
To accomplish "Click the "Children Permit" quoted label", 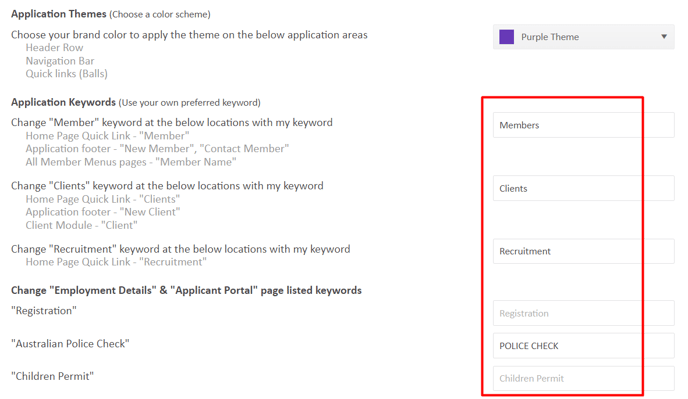I will coord(52,376).
